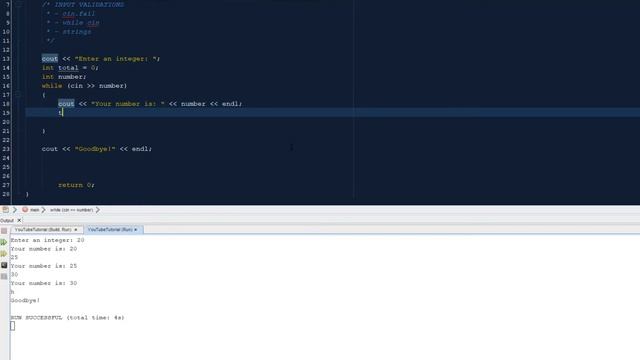This screenshot has width=640, height=360.
Task: Expand the breadcrumb arrow after while (cin >> number)
Action: tap(98, 210)
